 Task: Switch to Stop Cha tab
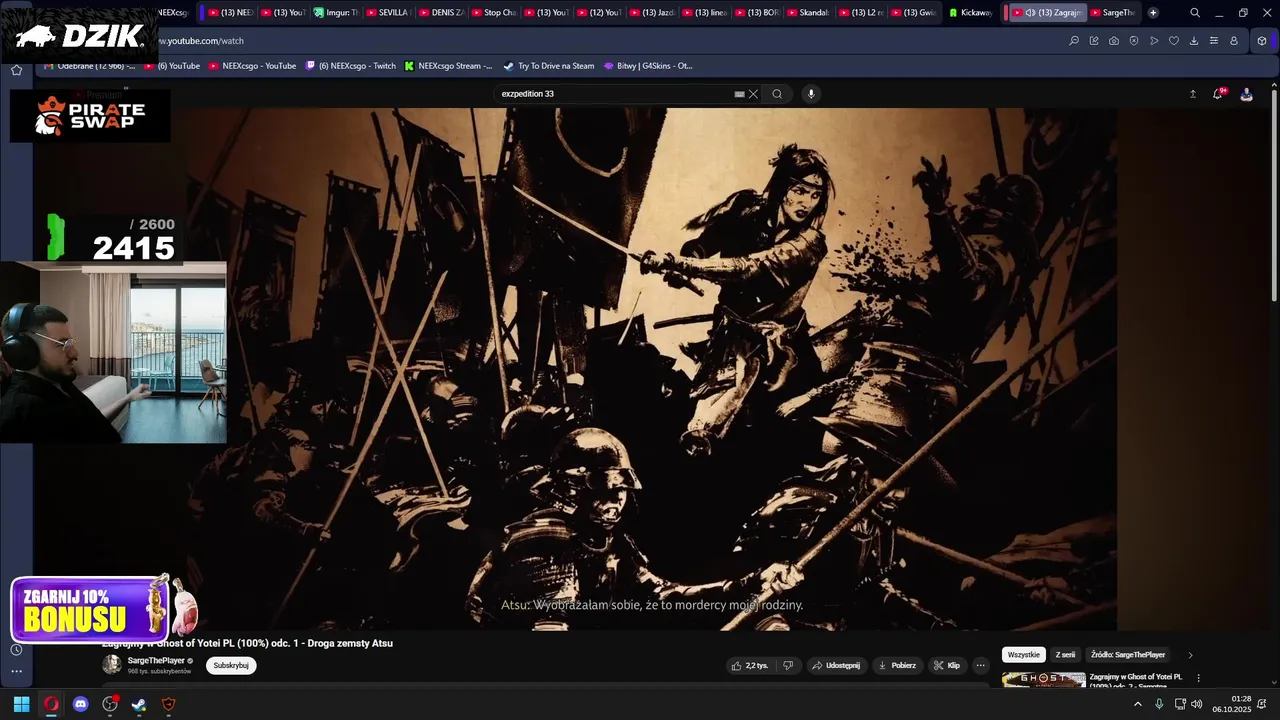tap(493, 13)
